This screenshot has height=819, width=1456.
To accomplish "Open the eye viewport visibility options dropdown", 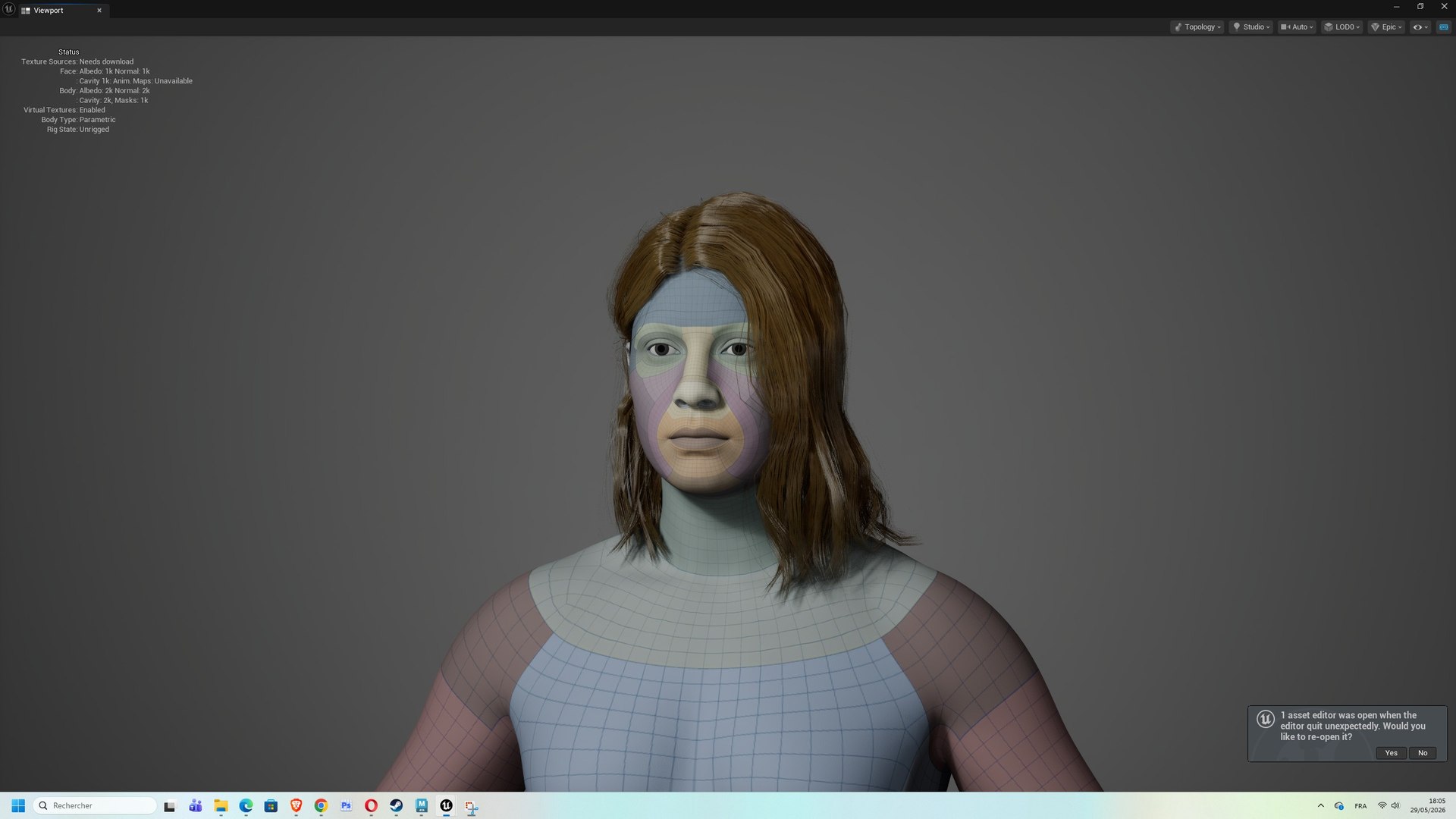I will coord(1420,27).
